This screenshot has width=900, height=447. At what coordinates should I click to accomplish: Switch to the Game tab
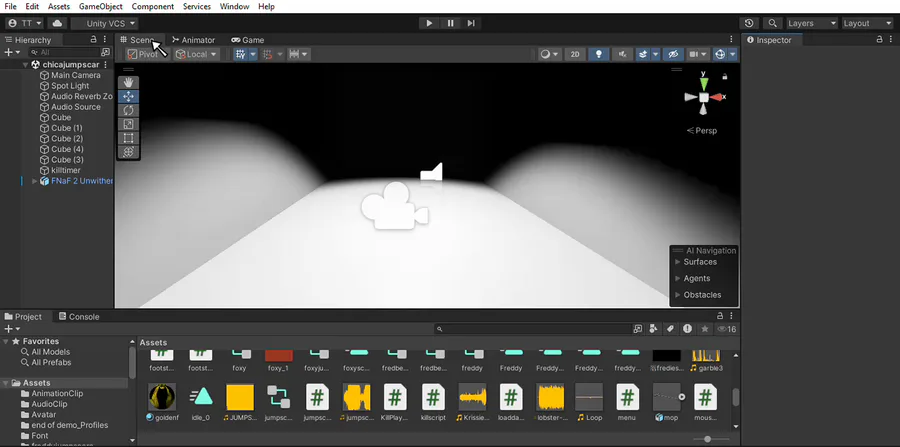point(247,40)
